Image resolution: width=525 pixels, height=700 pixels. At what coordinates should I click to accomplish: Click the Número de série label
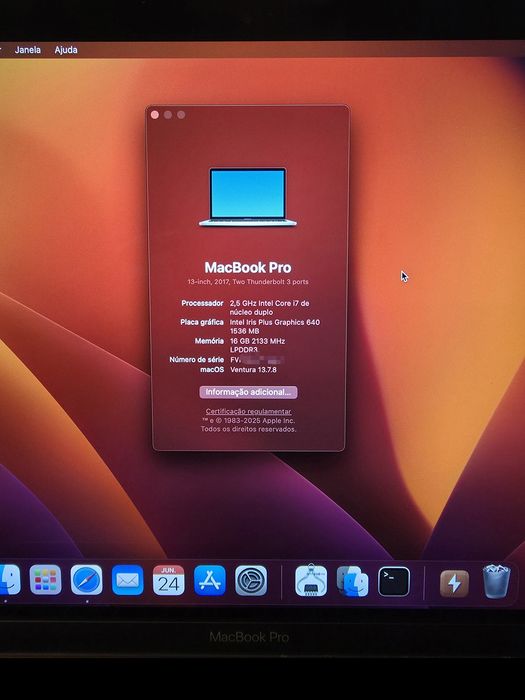pos(196,359)
